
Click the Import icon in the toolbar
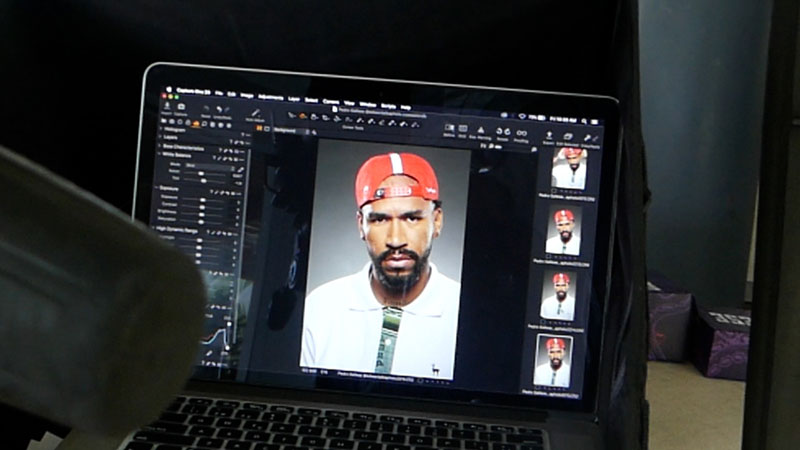[x=165, y=106]
